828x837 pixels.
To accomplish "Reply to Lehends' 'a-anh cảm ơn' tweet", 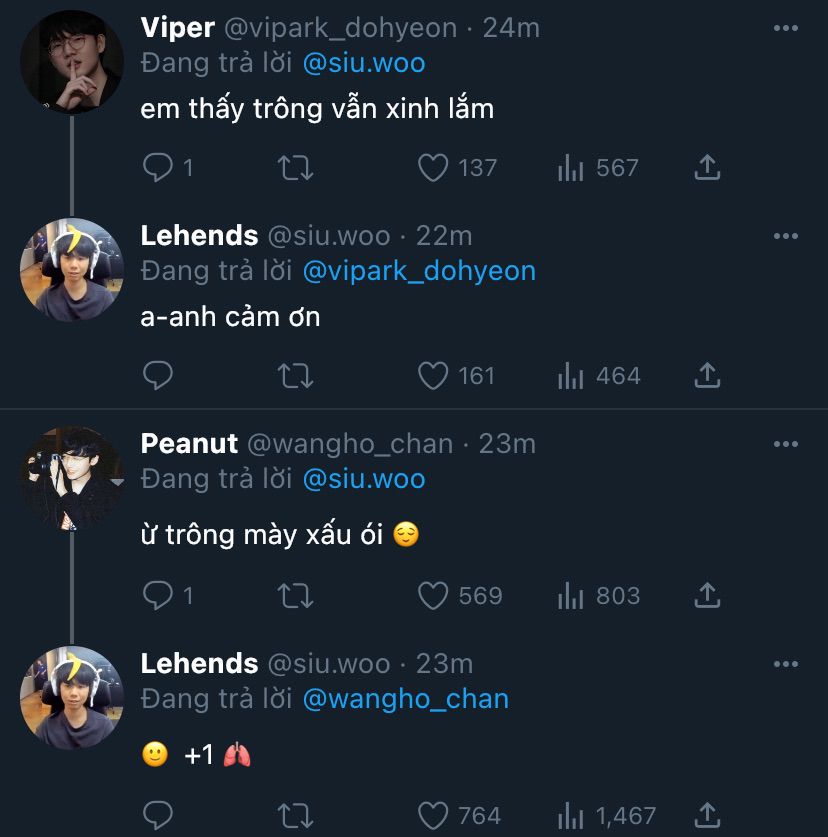I will tap(158, 376).
